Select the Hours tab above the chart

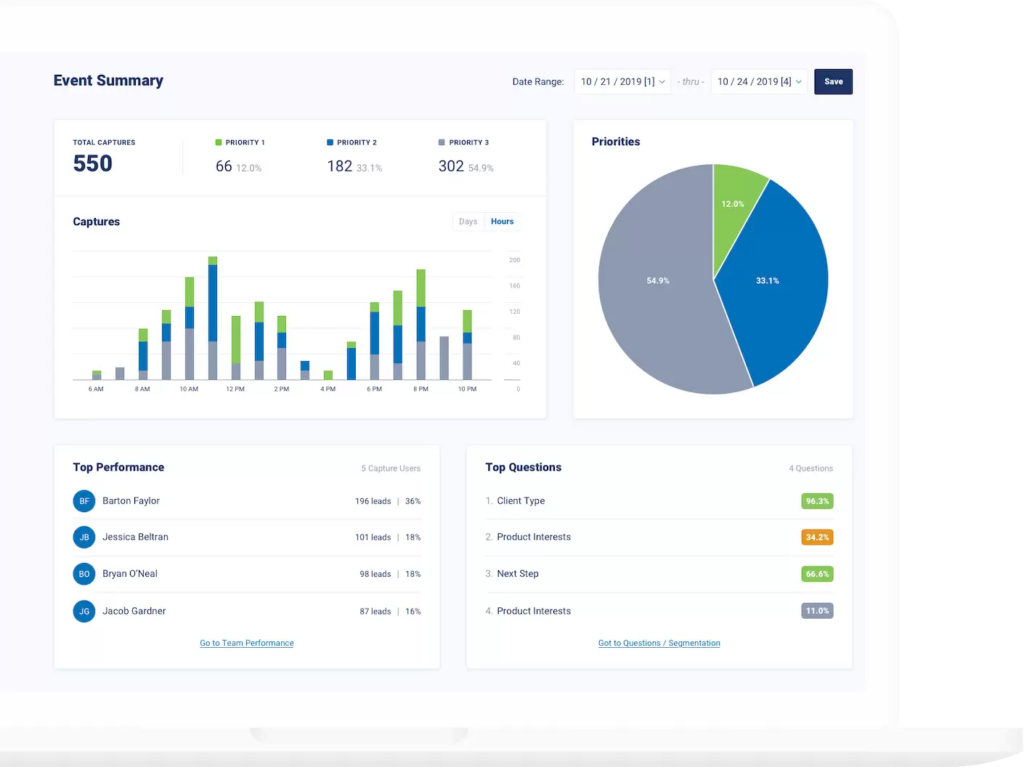(x=503, y=221)
